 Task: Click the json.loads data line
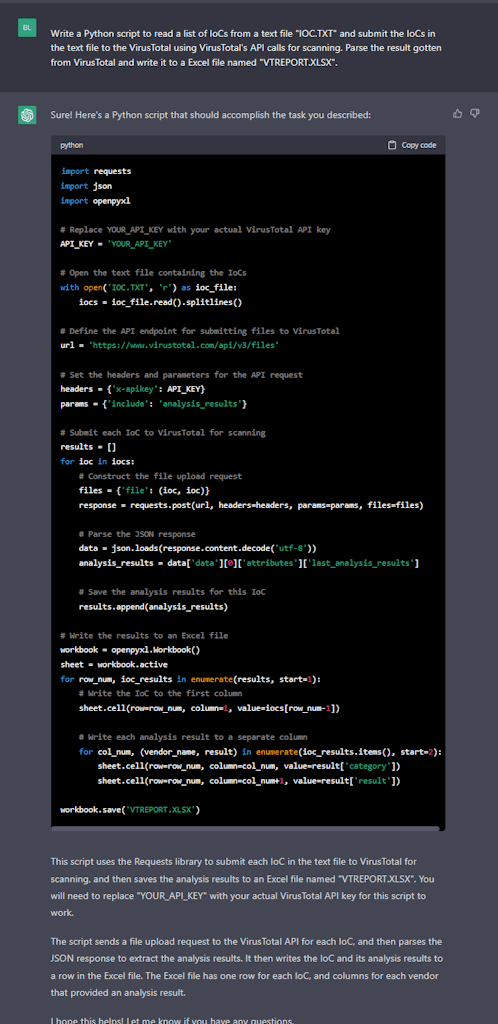(198, 548)
